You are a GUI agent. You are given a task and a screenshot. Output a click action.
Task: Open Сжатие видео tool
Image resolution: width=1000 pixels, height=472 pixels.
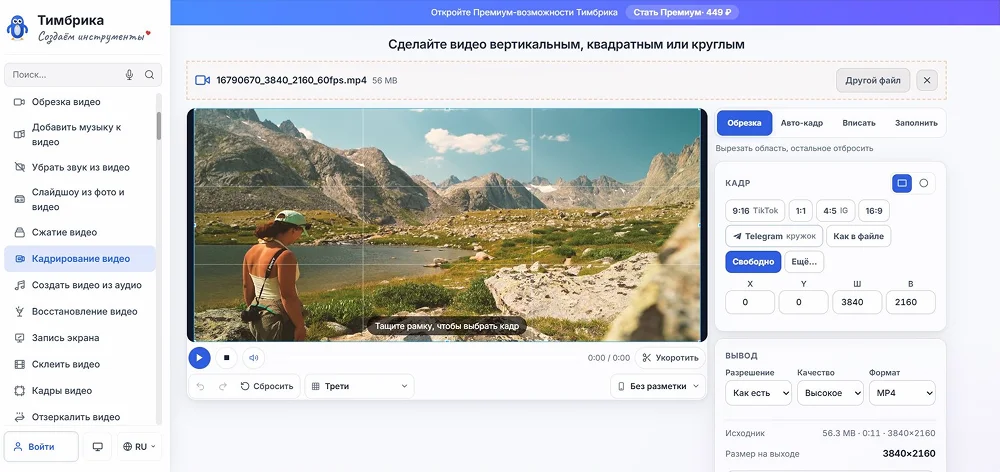tap(80, 233)
